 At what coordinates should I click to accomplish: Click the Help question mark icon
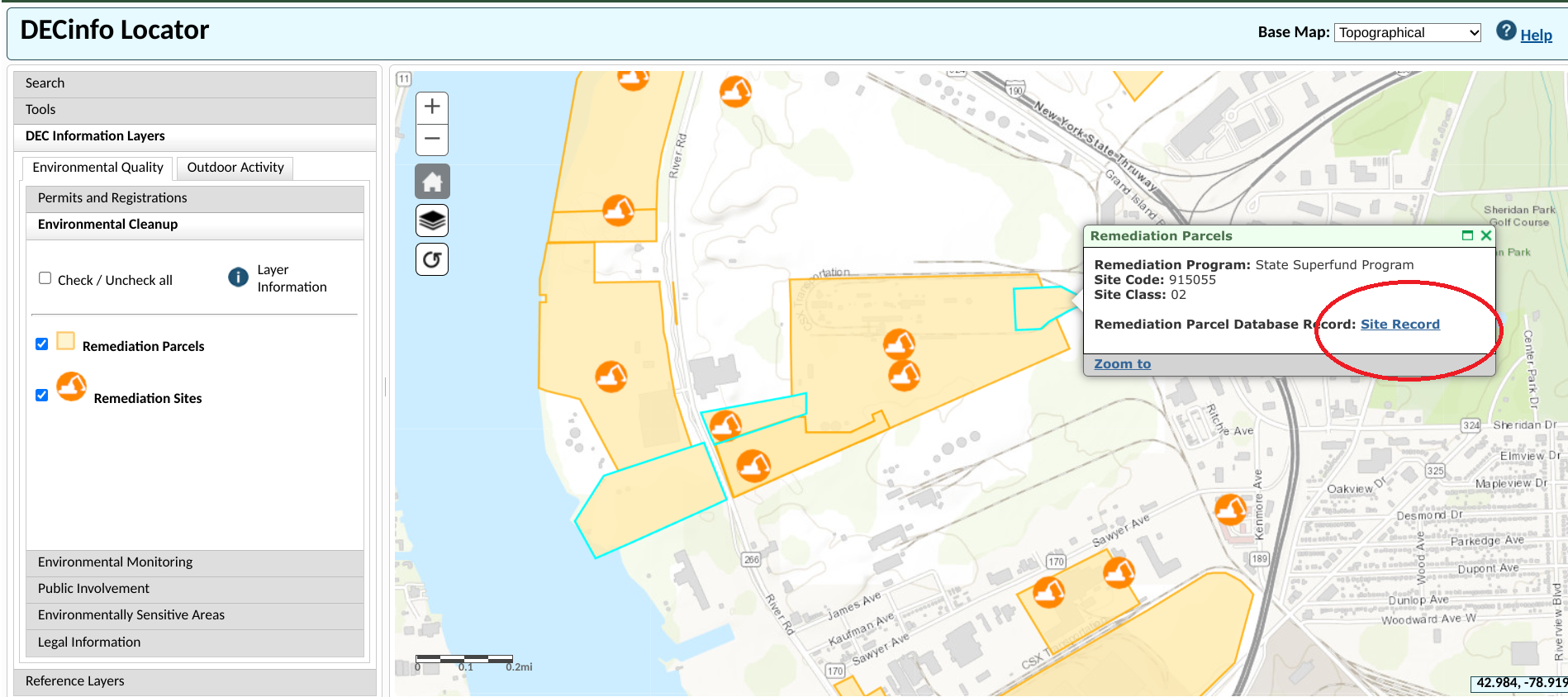(1506, 31)
